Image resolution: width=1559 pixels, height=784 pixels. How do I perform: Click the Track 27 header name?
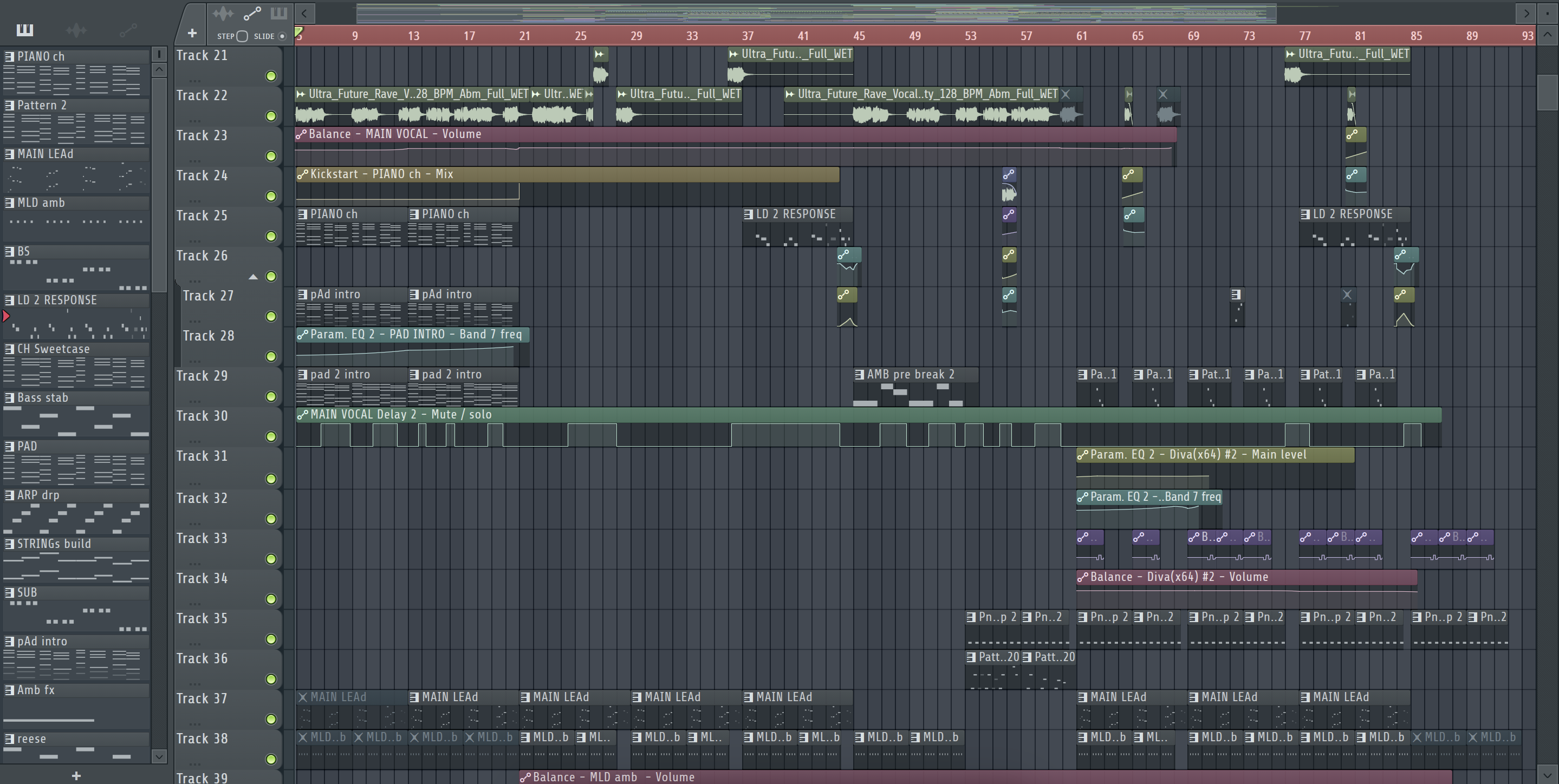[208, 296]
